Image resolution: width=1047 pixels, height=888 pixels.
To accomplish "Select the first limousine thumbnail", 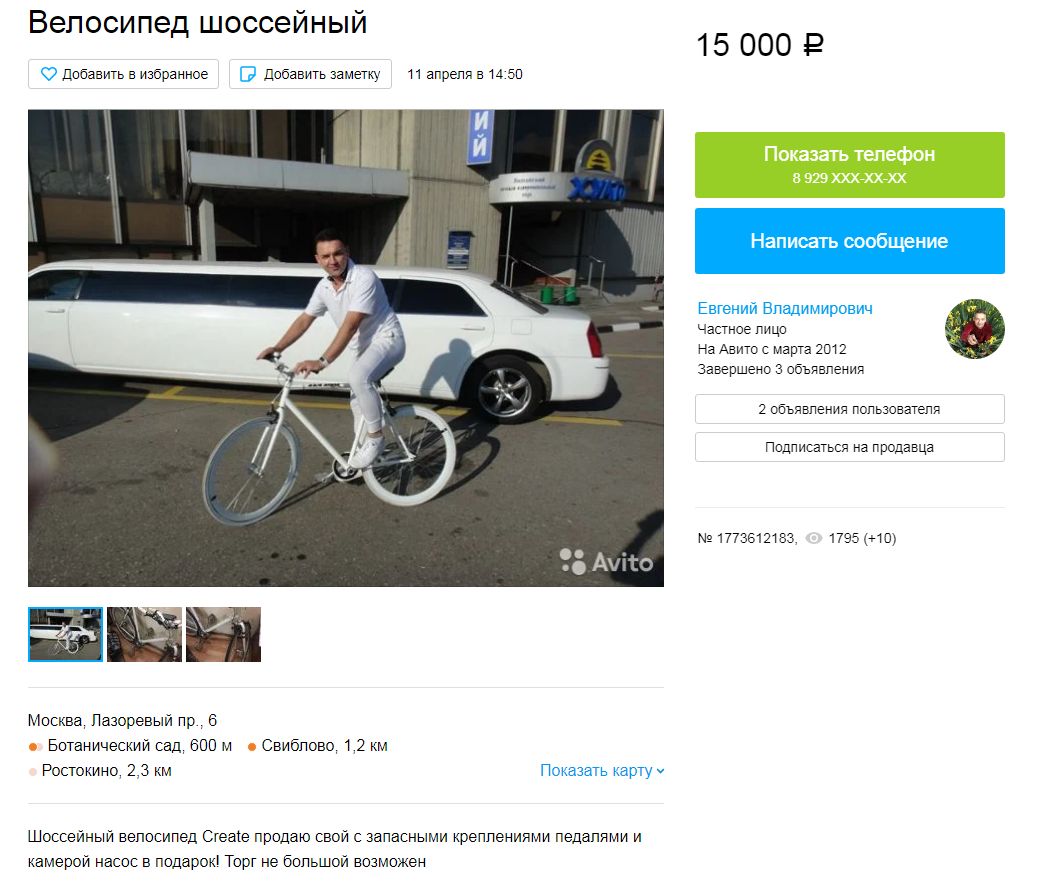I will 65,634.
